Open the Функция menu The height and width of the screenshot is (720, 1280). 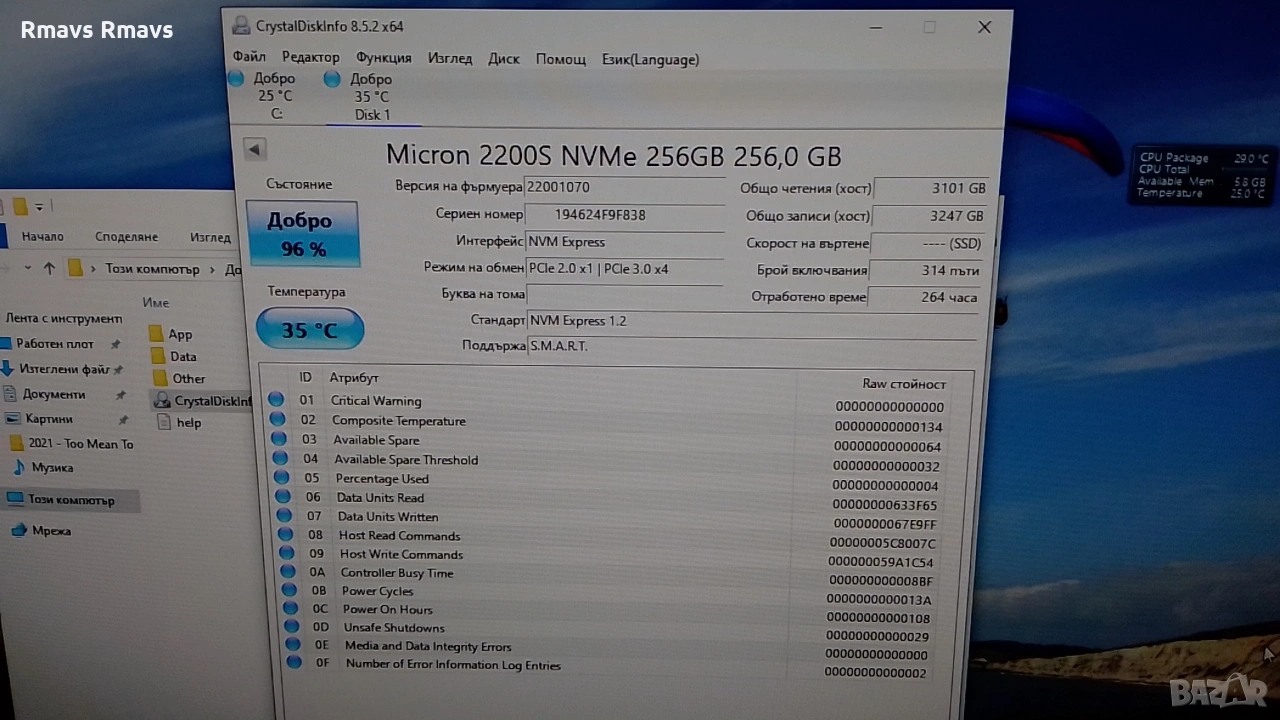click(383, 58)
